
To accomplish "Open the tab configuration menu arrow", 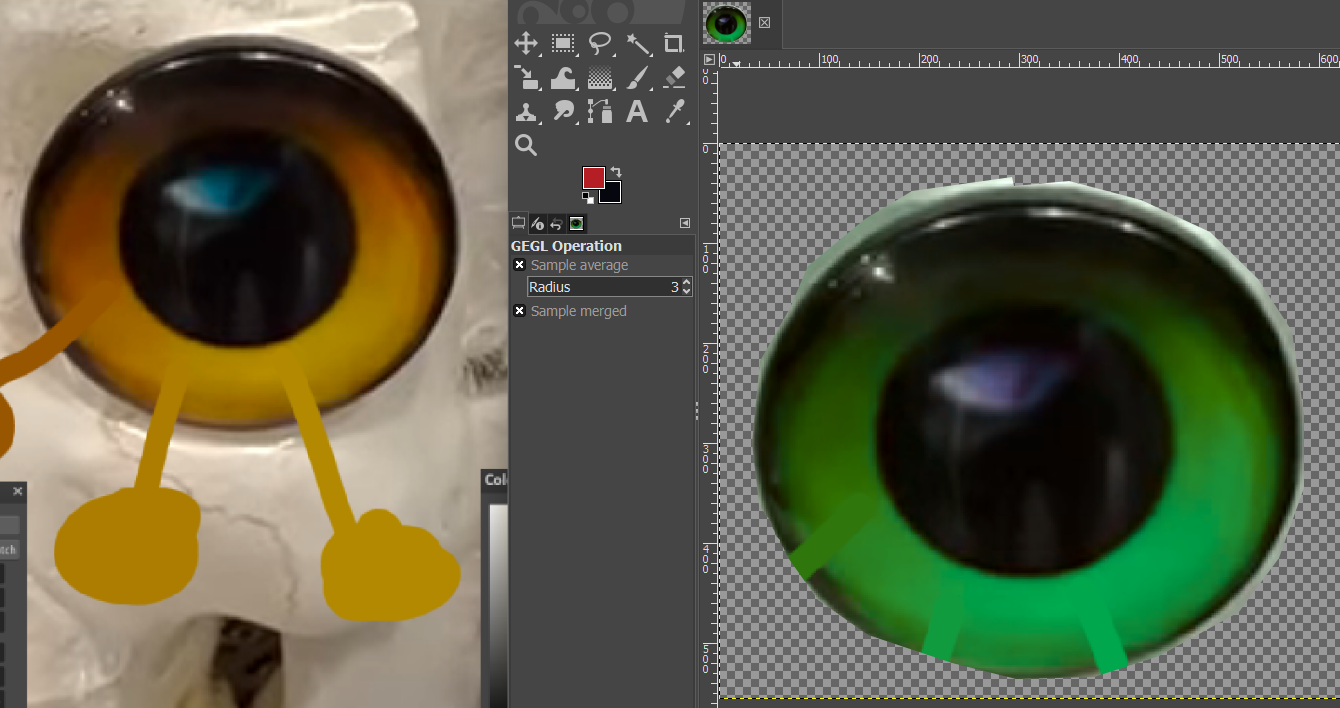I will [685, 223].
